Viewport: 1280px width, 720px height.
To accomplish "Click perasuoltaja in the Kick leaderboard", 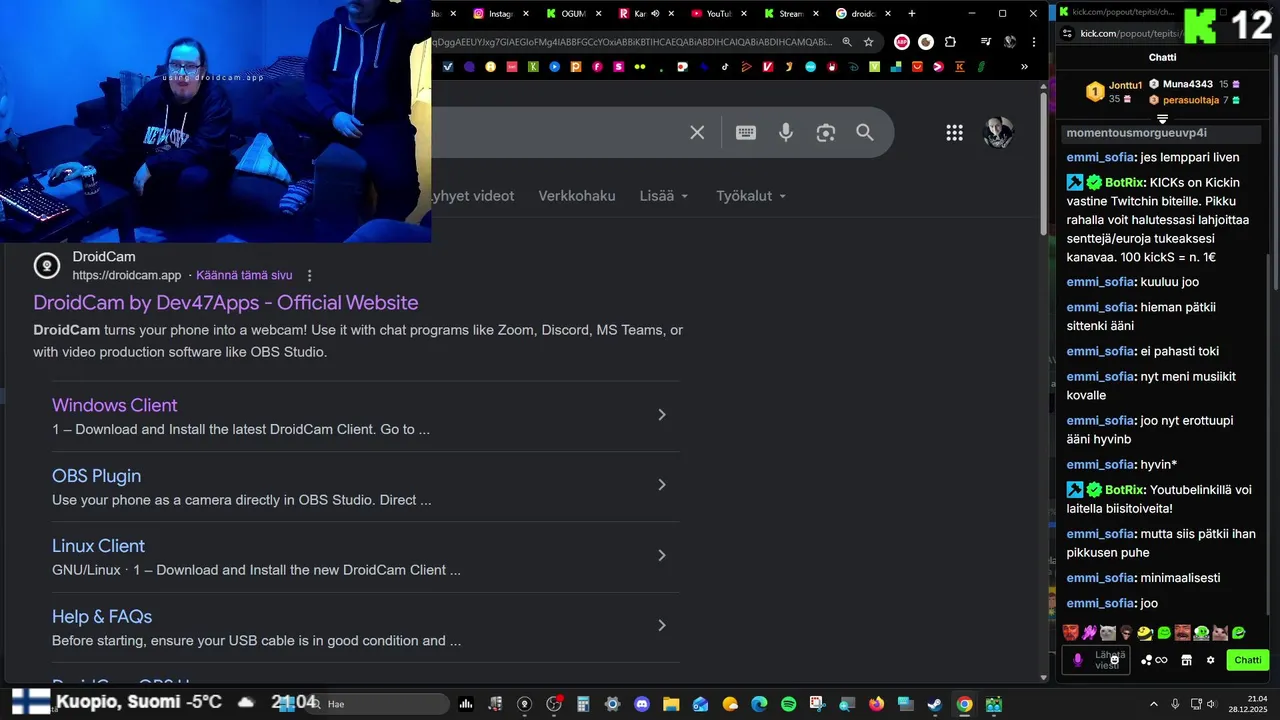I will 1191,100.
